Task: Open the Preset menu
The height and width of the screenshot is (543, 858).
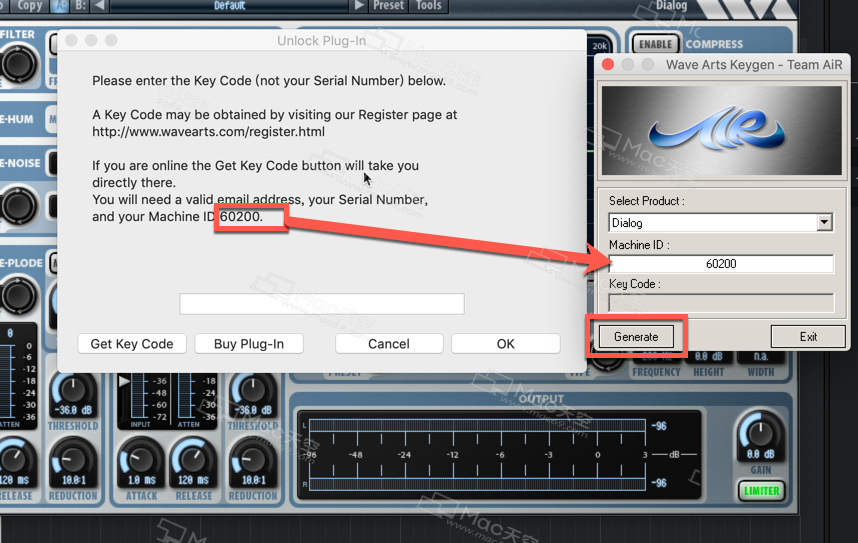Action: (388, 6)
